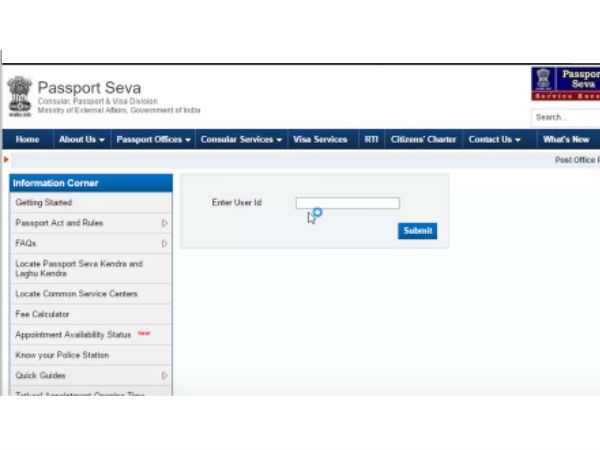The image size is (600, 450).
Task: Open the Citizens' Charter menu item
Action: tap(423, 140)
